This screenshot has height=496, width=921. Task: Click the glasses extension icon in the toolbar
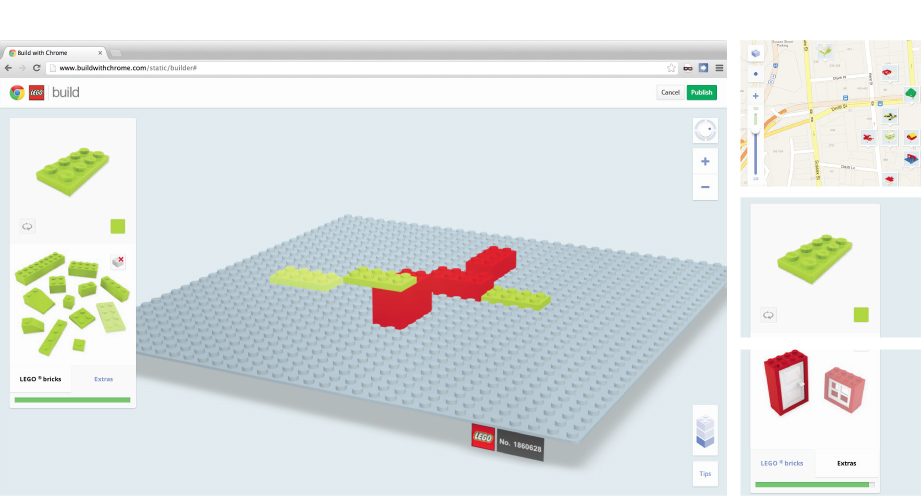click(x=688, y=68)
